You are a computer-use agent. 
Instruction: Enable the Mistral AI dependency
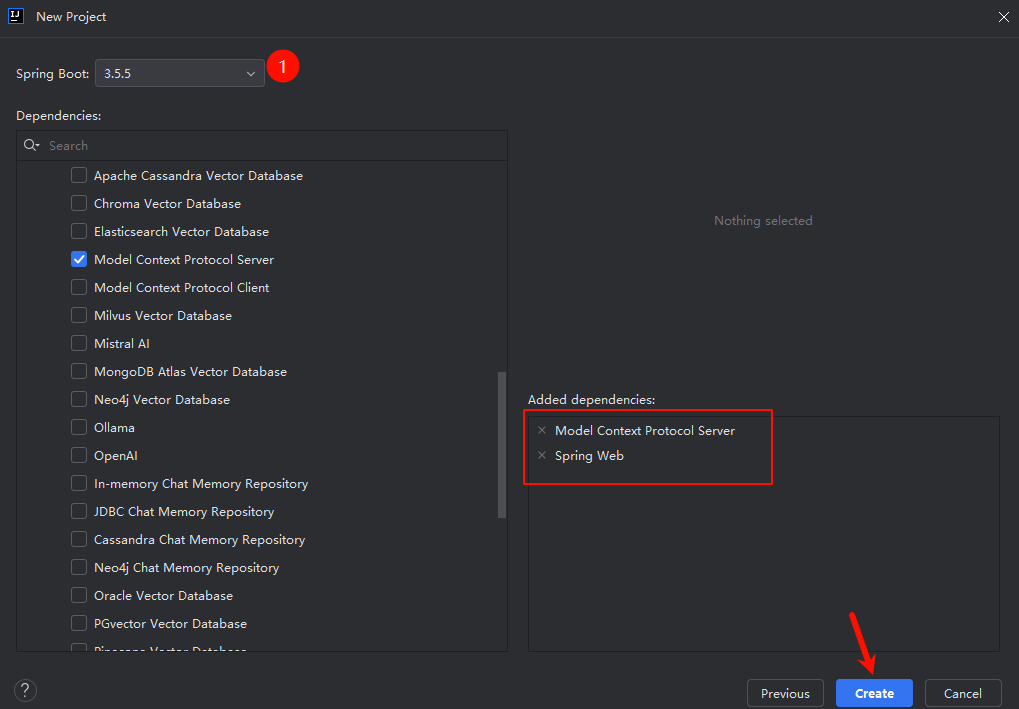(79, 343)
